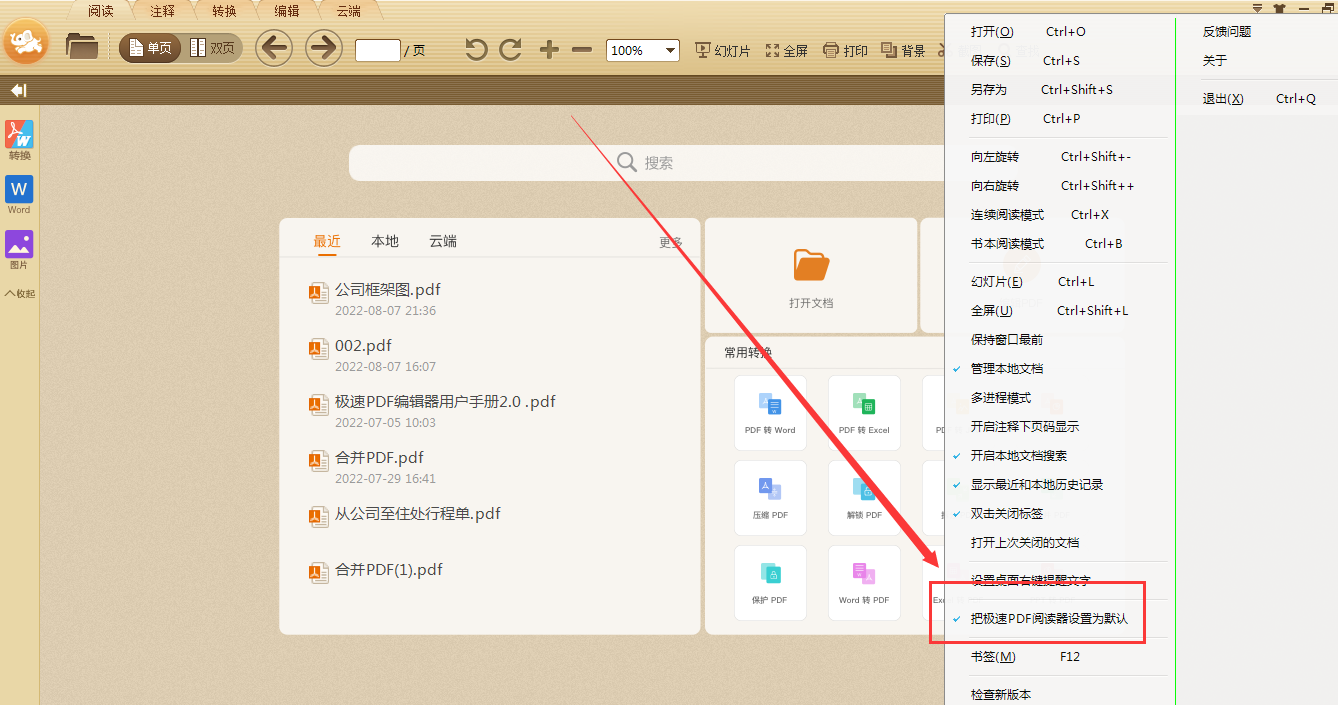
Task: Switch to 单页 single-page view
Action: tap(150, 48)
